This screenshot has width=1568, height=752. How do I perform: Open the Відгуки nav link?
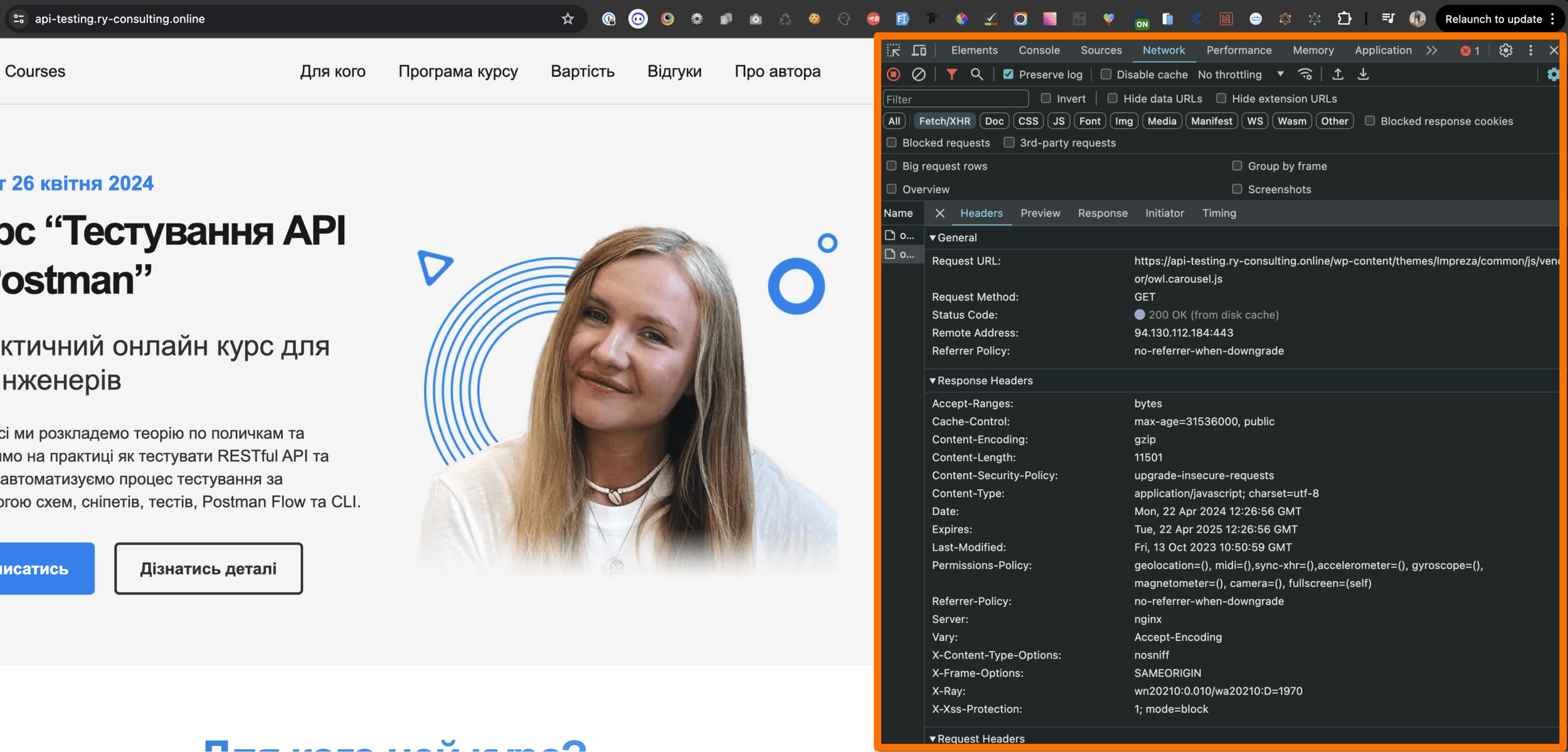(x=674, y=71)
